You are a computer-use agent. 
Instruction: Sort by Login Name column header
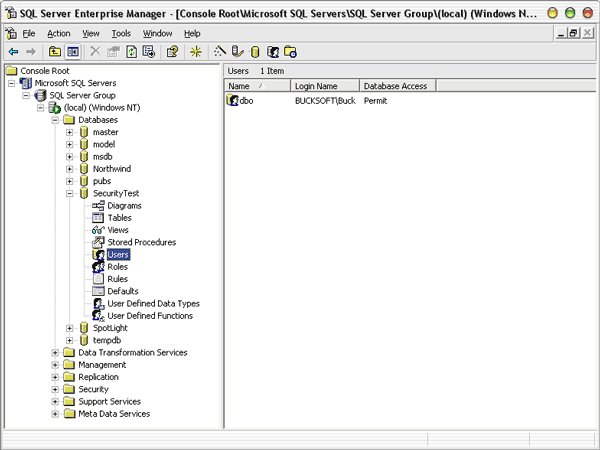coord(324,86)
